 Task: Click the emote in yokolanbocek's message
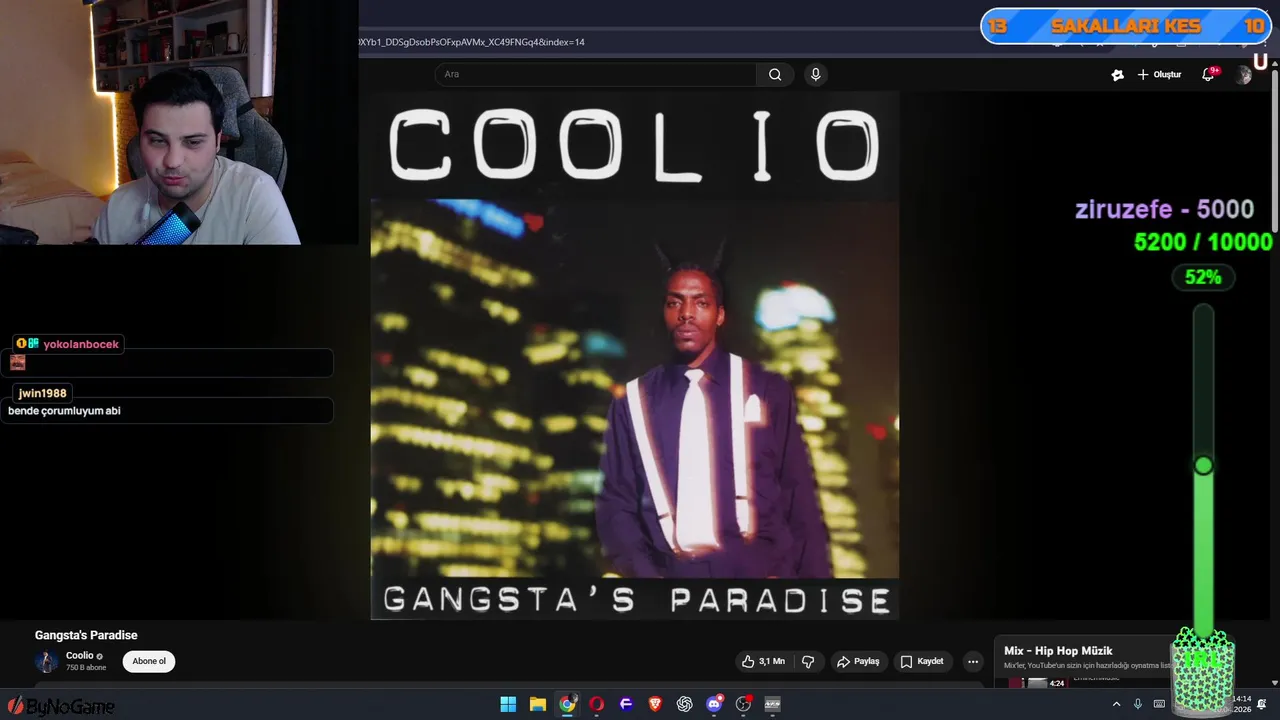click(17, 362)
